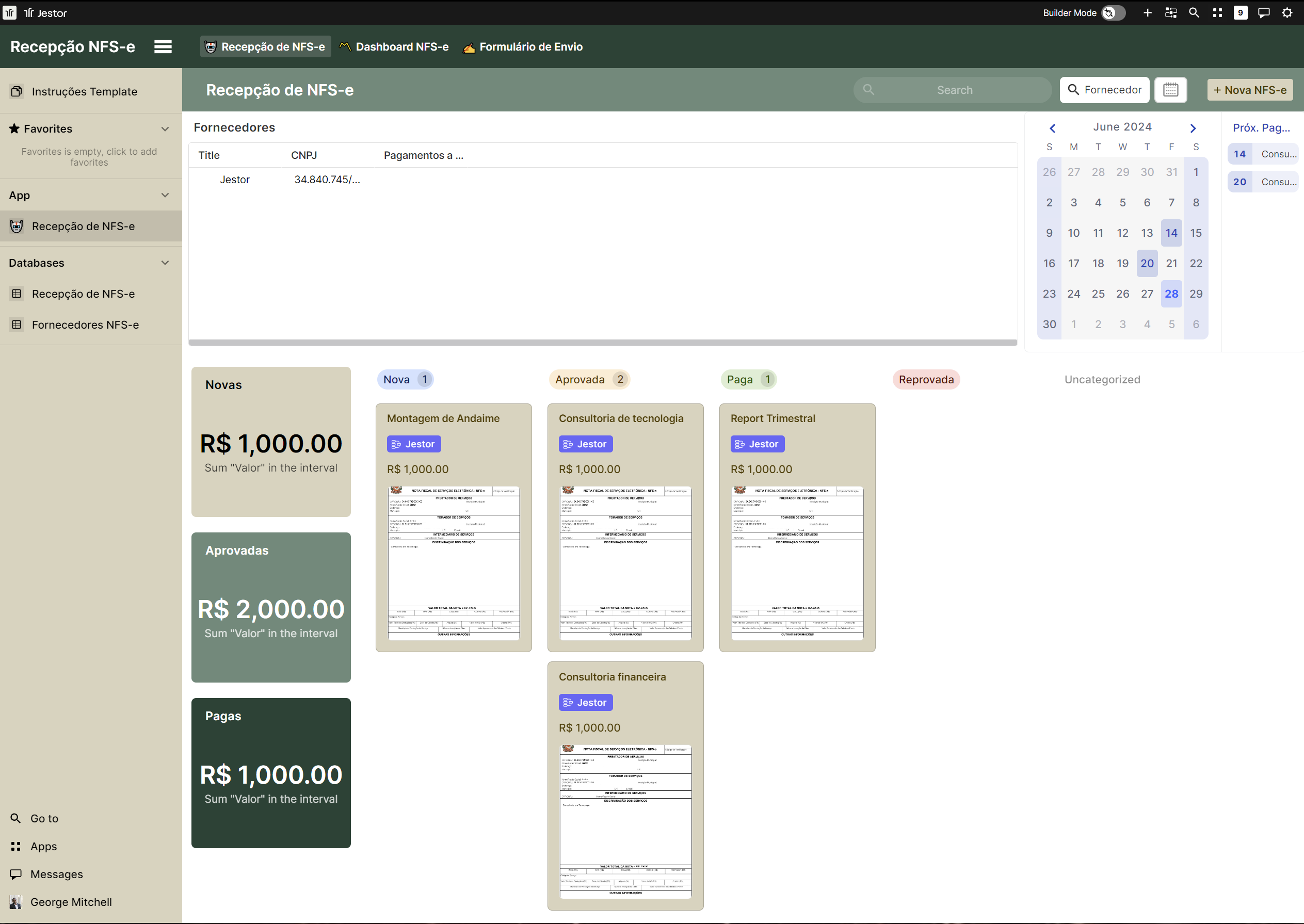The width and height of the screenshot is (1304, 924).
Task: Open the settings gear icon
Action: pos(1287,12)
